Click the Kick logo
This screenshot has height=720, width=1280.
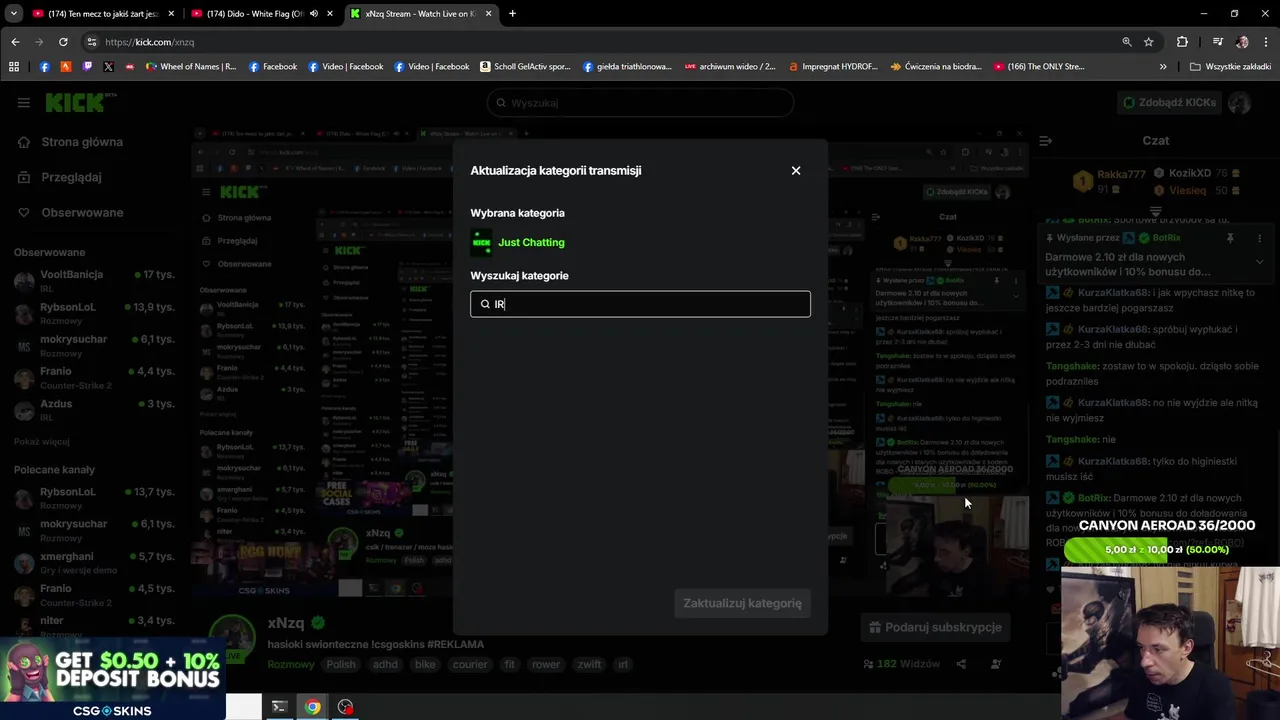click(81, 102)
